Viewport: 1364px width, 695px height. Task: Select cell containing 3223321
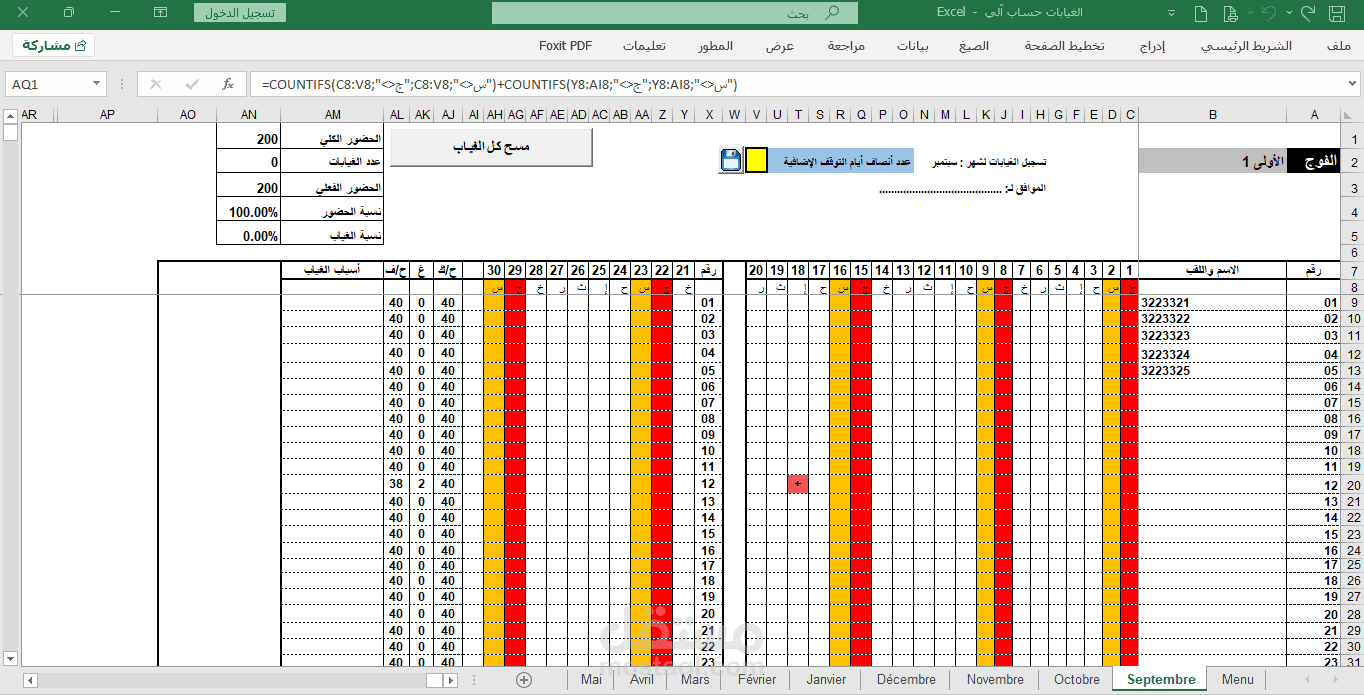pos(1213,302)
